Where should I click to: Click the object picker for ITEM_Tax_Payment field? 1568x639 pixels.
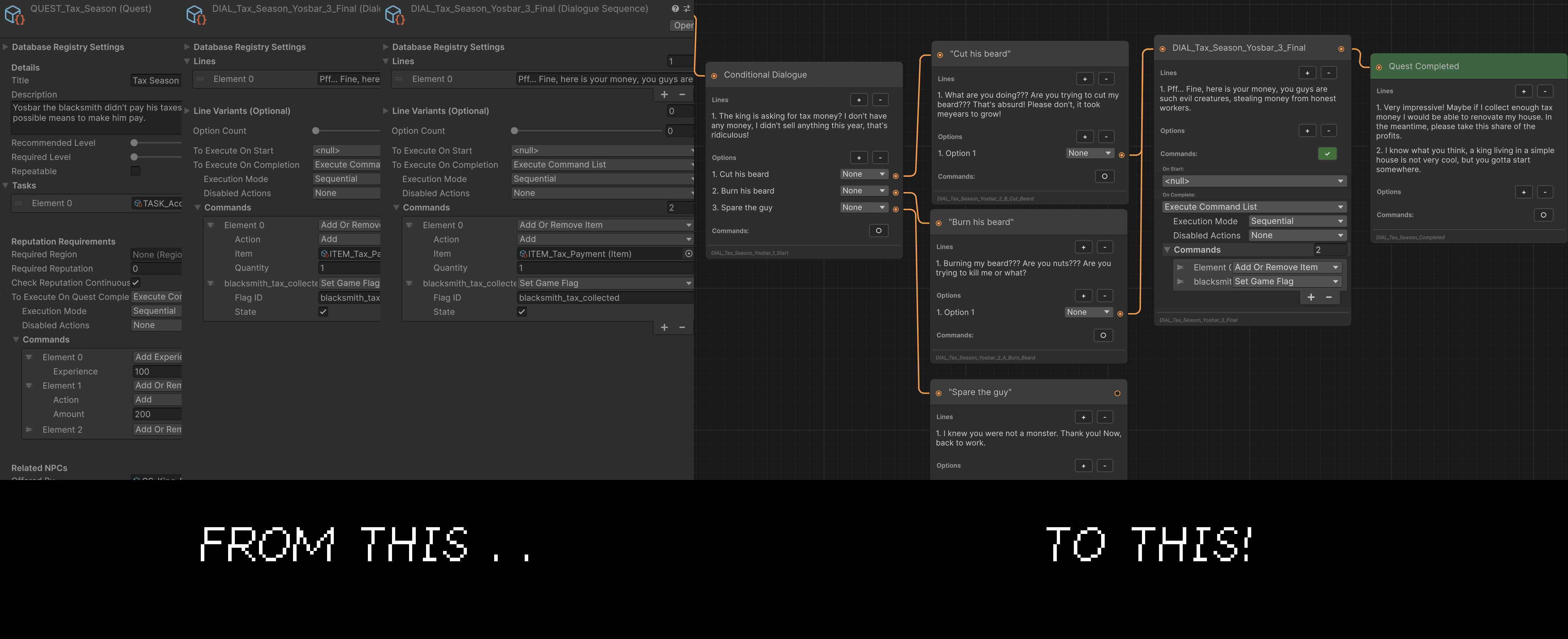click(x=689, y=253)
